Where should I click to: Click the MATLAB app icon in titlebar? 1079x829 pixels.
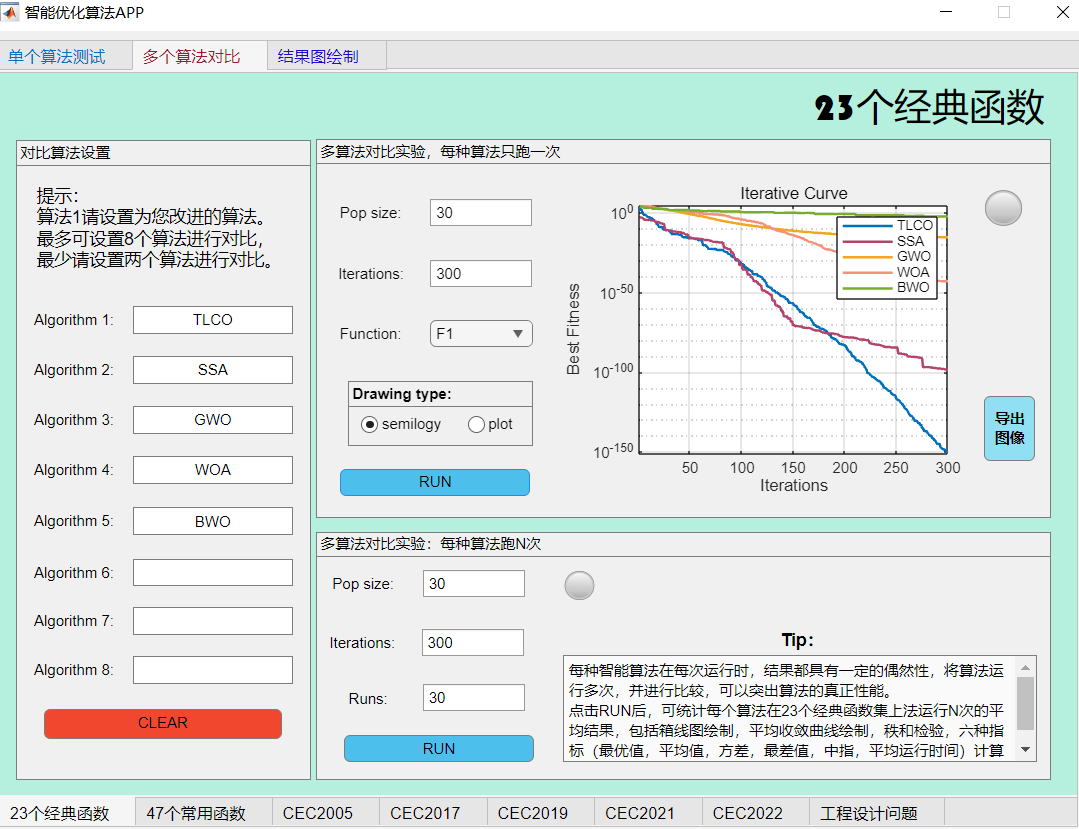13,13
